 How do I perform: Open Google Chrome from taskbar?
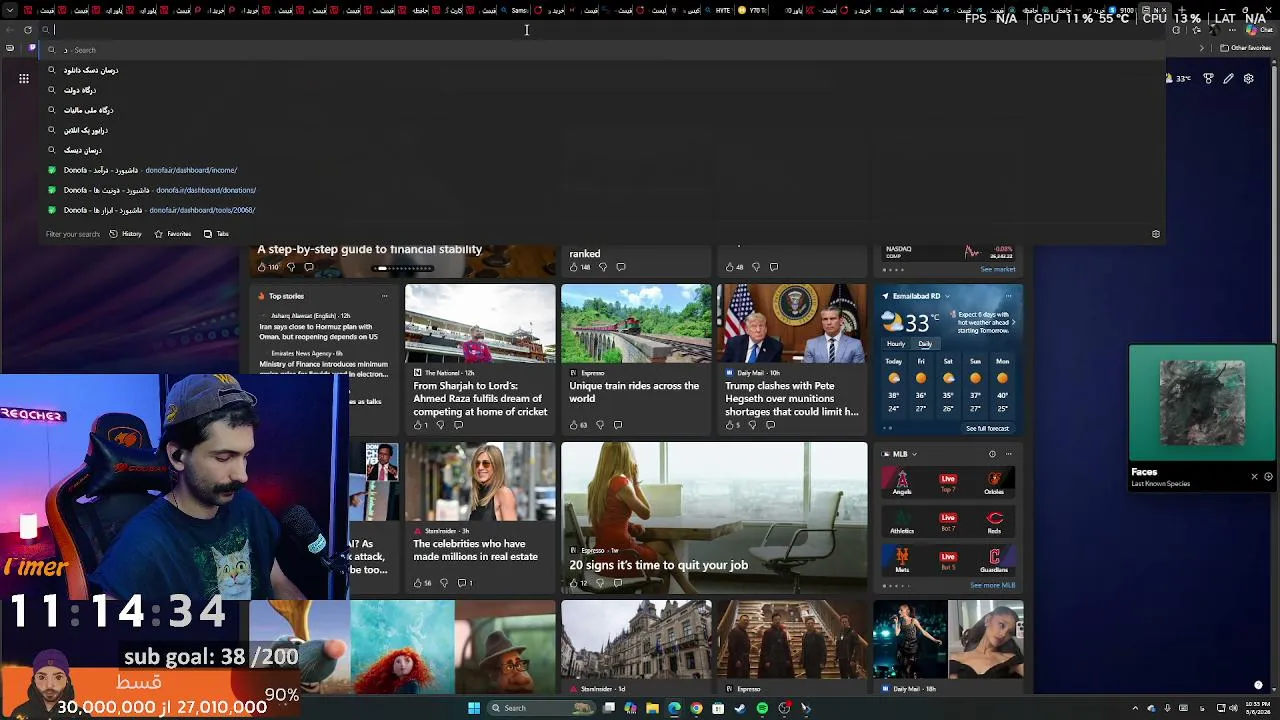coord(696,708)
